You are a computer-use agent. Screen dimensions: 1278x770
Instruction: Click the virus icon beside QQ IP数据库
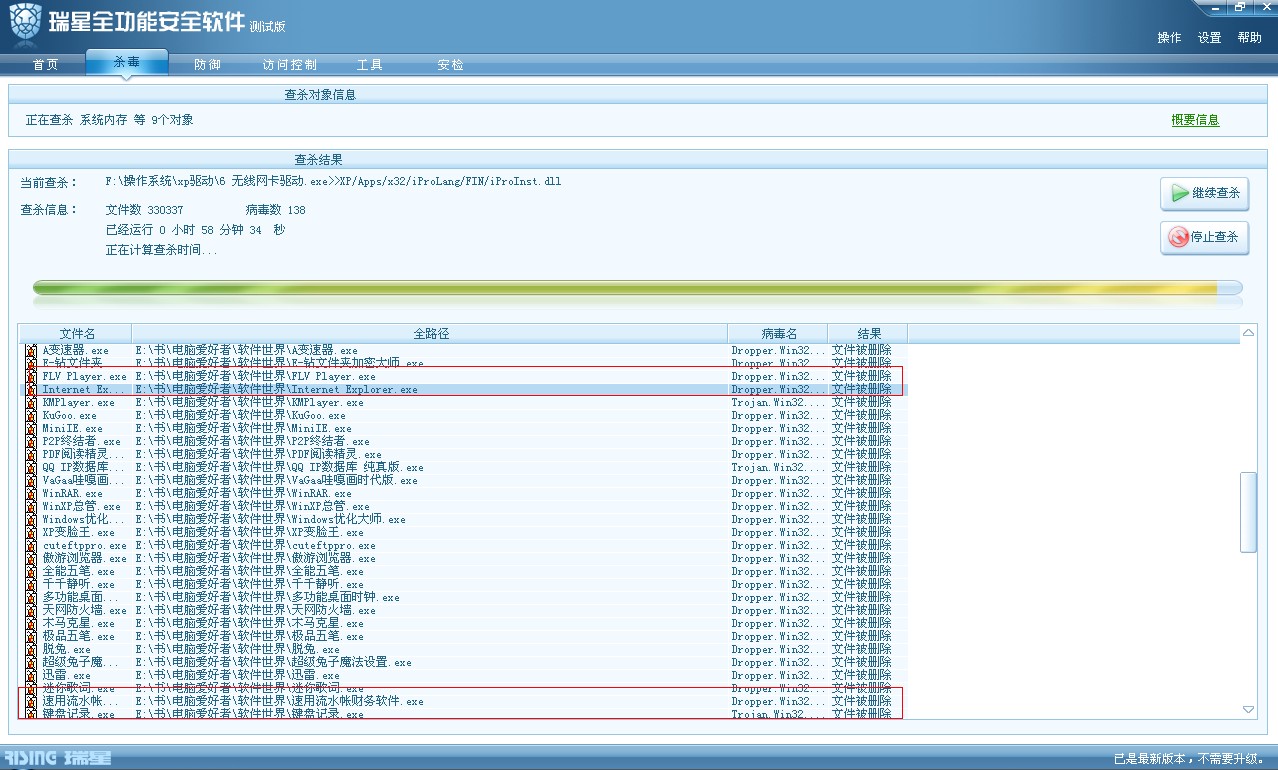click(31, 468)
